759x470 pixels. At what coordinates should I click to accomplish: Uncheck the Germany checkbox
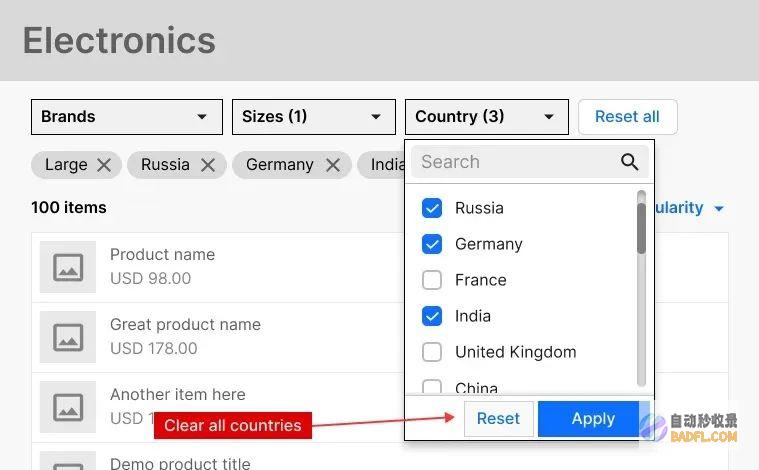coord(432,244)
